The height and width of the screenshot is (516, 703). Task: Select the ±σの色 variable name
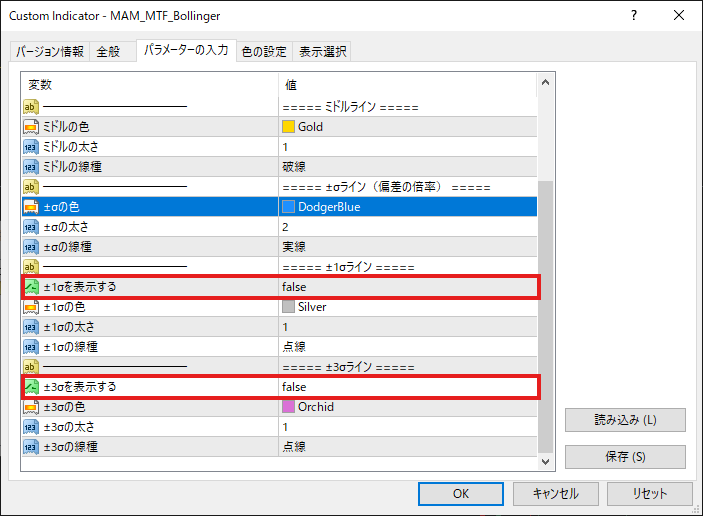(x=61, y=207)
